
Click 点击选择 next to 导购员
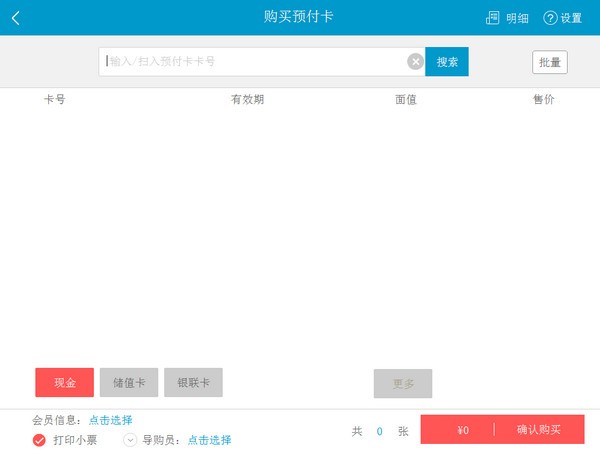tap(209, 440)
